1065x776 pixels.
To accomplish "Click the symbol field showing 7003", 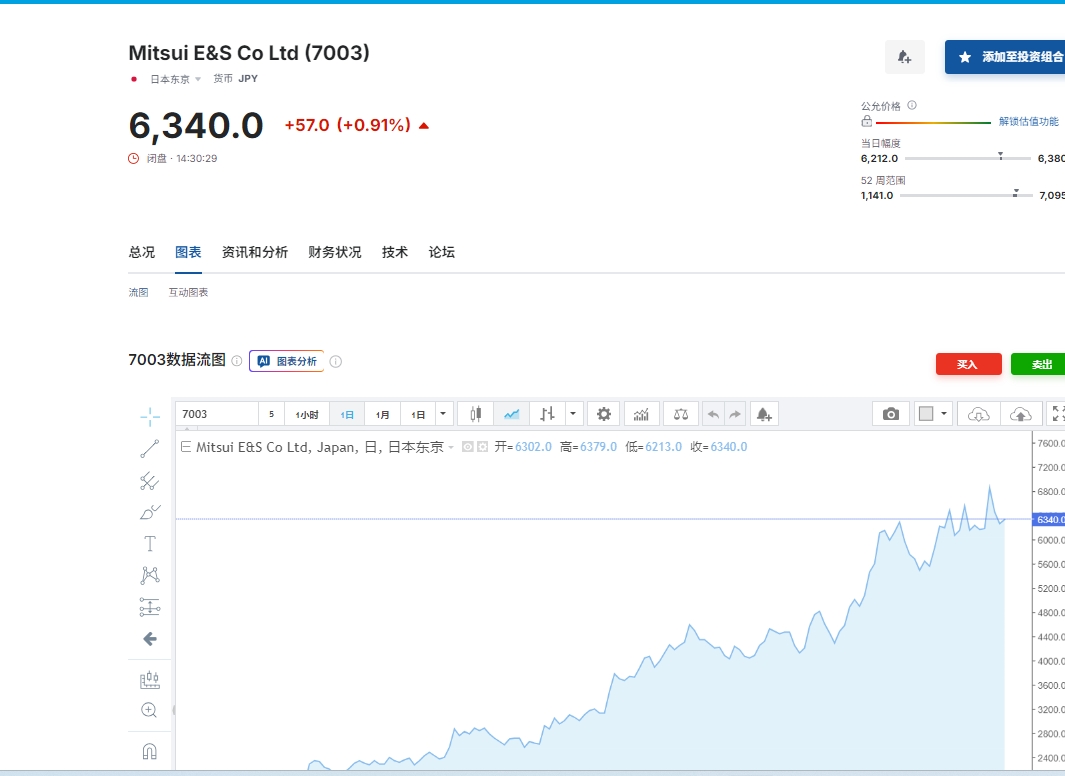I will coord(217,414).
